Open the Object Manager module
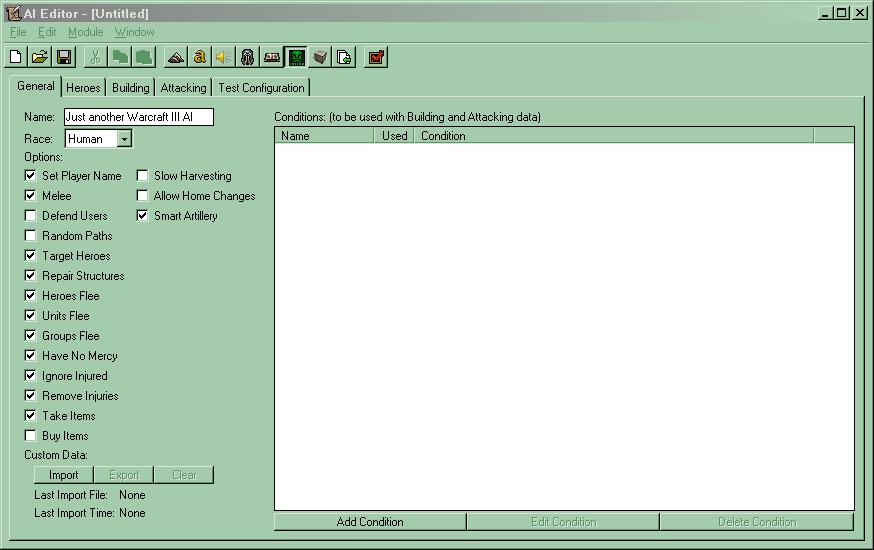 pos(320,57)
